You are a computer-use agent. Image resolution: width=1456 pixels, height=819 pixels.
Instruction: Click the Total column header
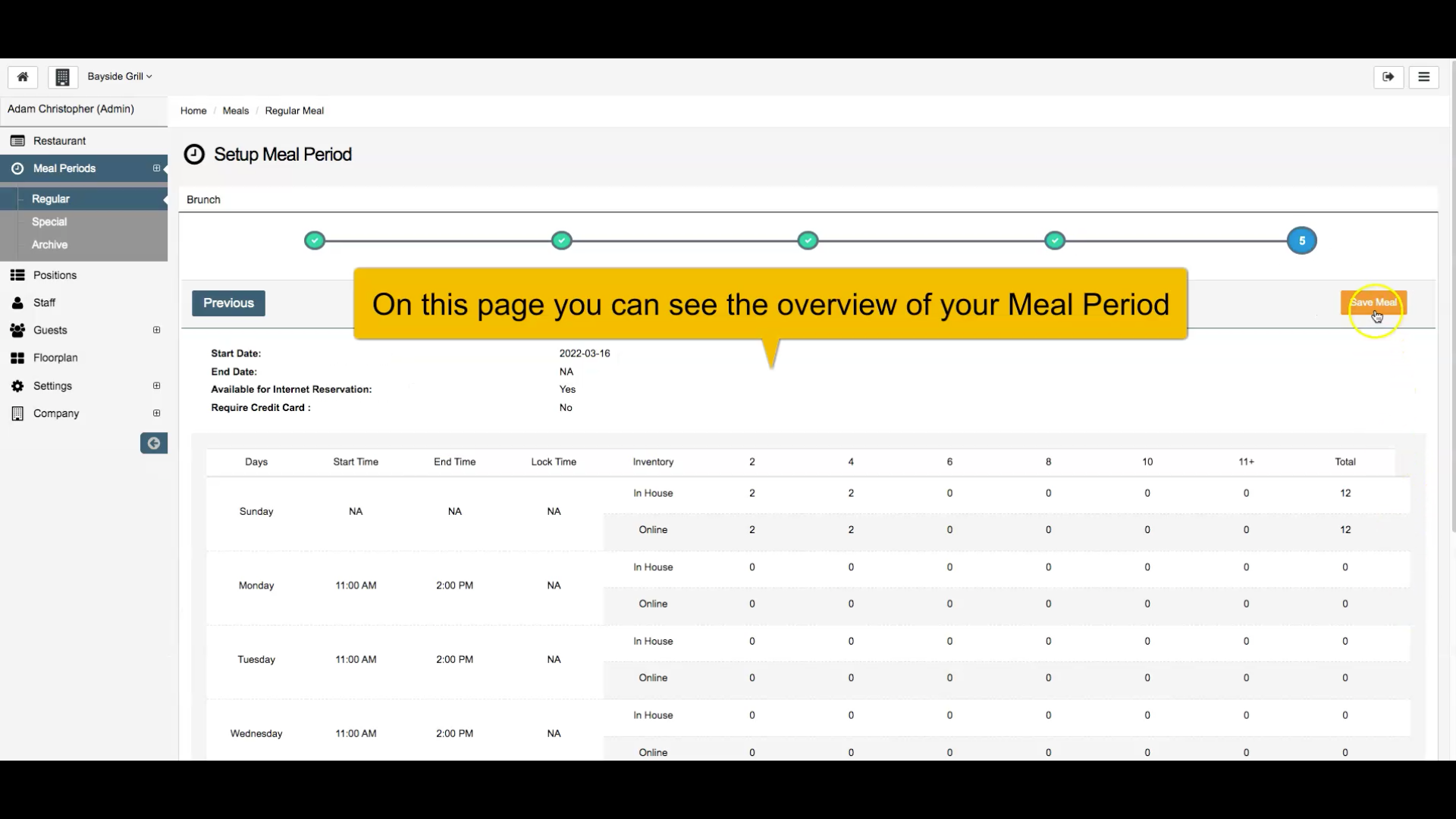point(1345,462)
